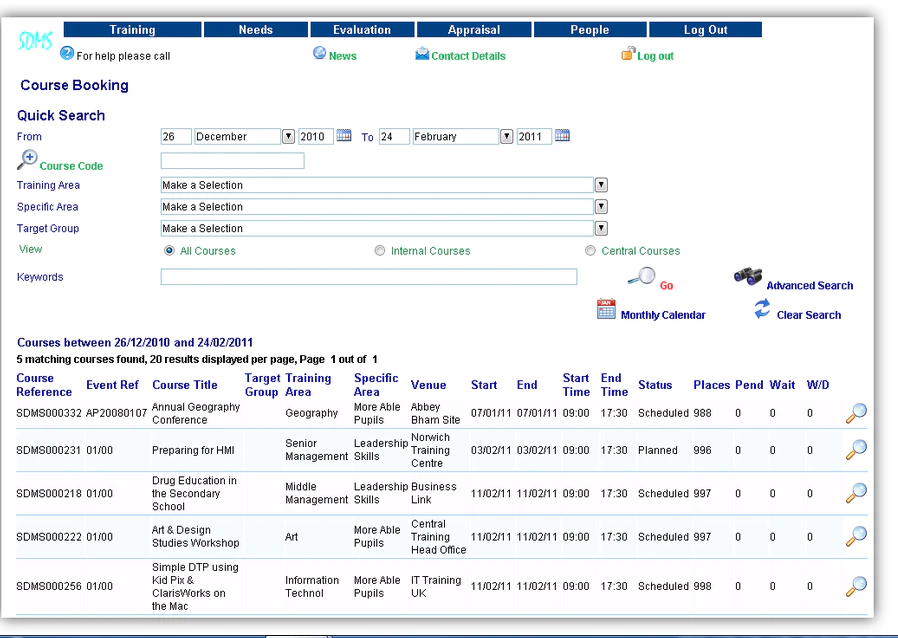View details for Annual Geography Conference row
This screenshot has width=898, height=638.
pyautogui.click(x=856, y=413)
